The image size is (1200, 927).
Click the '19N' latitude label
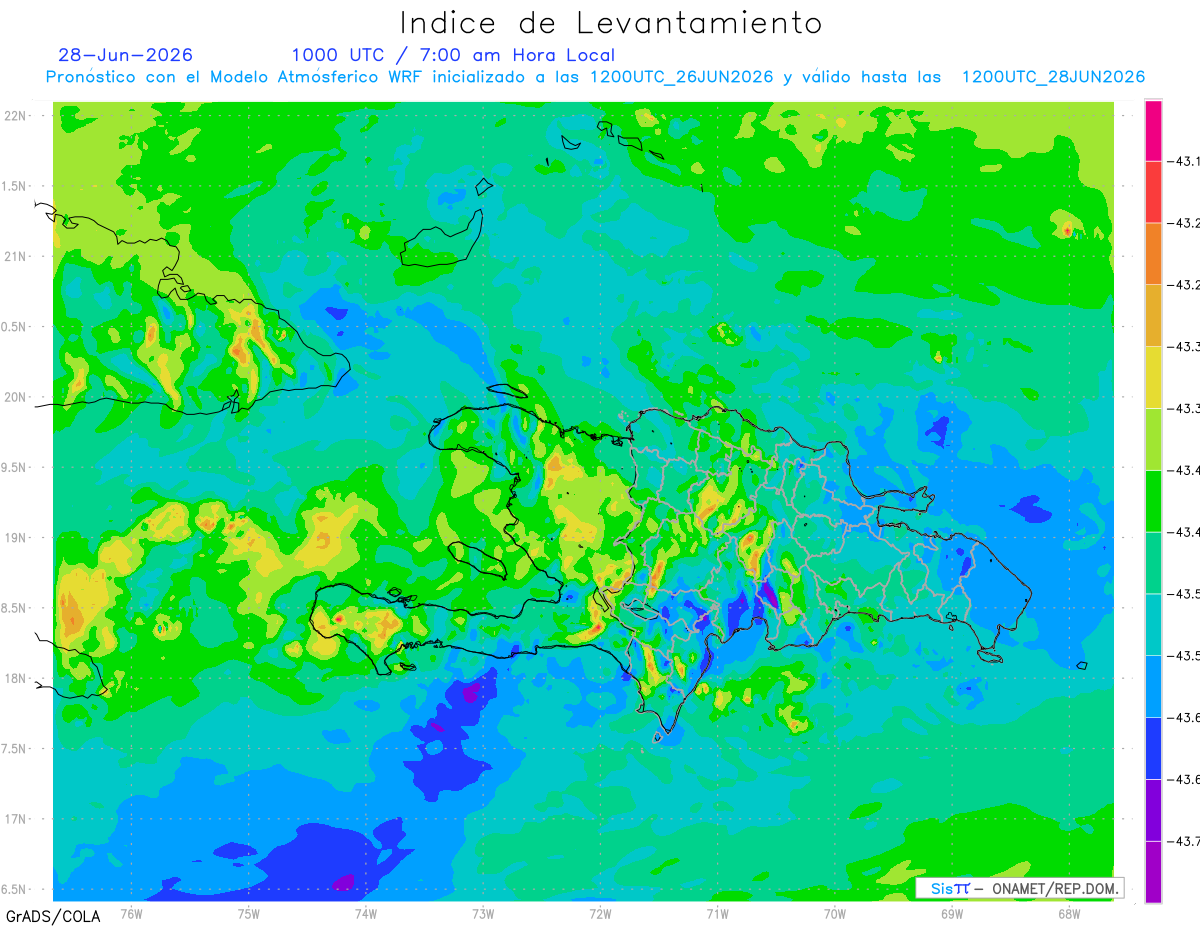coord(16,538)
